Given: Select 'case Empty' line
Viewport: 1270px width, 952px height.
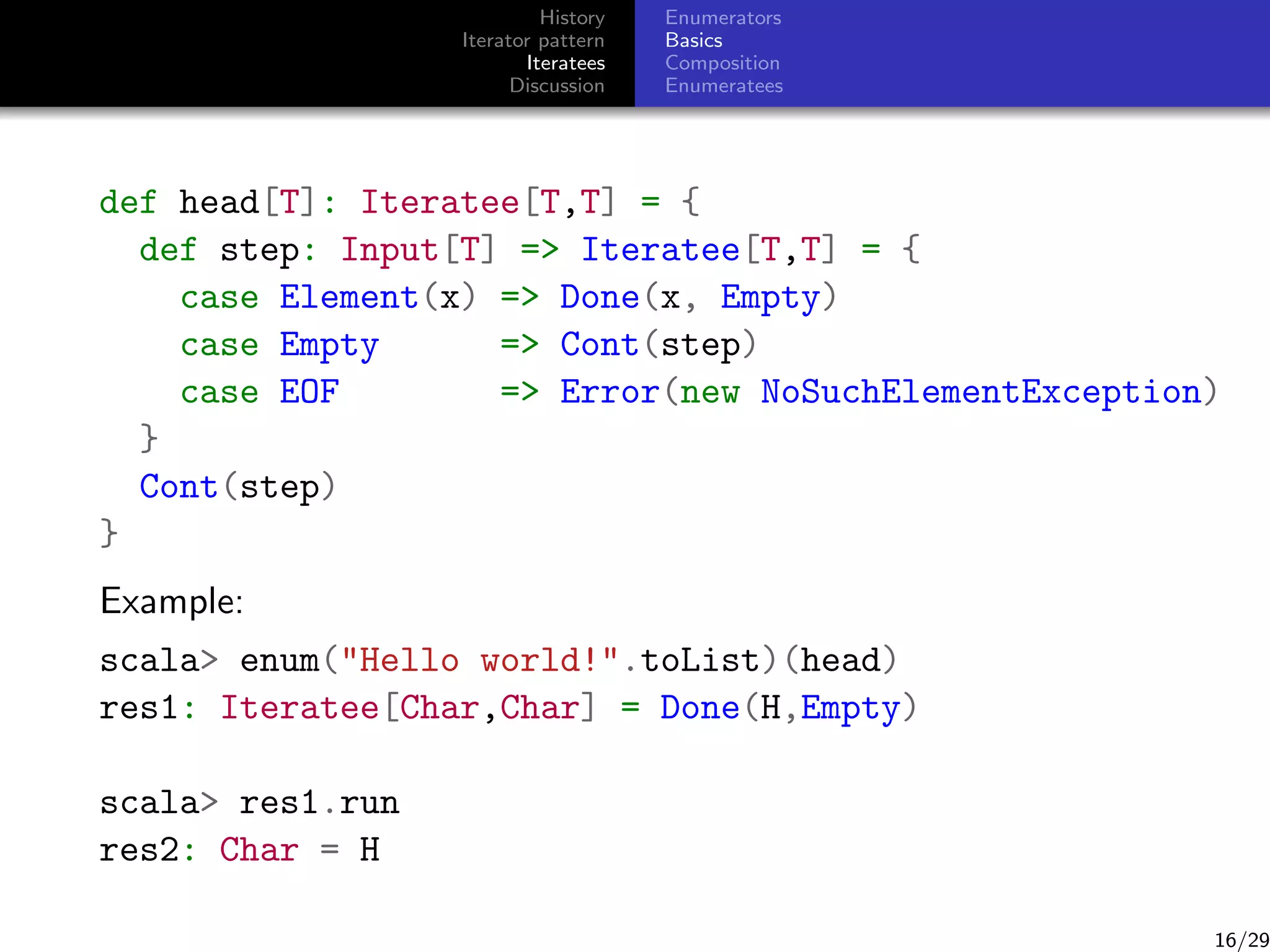Looking at the screenshot, I should click(x=280, y=345).
